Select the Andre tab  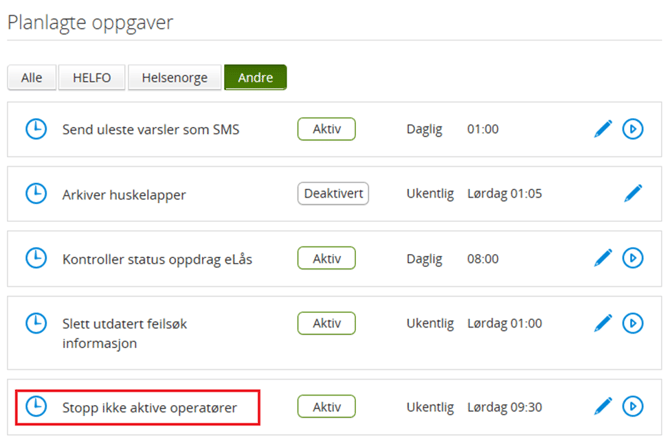tap(255, 78)
